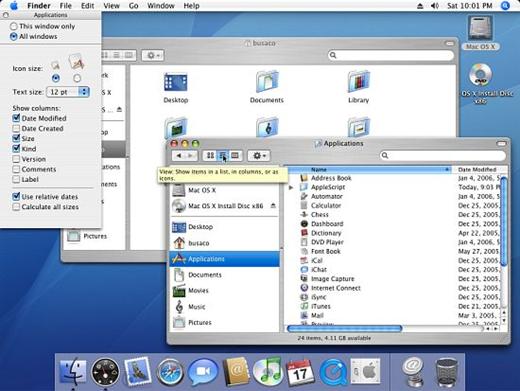Open Finder from the Dock

[73, 371]
